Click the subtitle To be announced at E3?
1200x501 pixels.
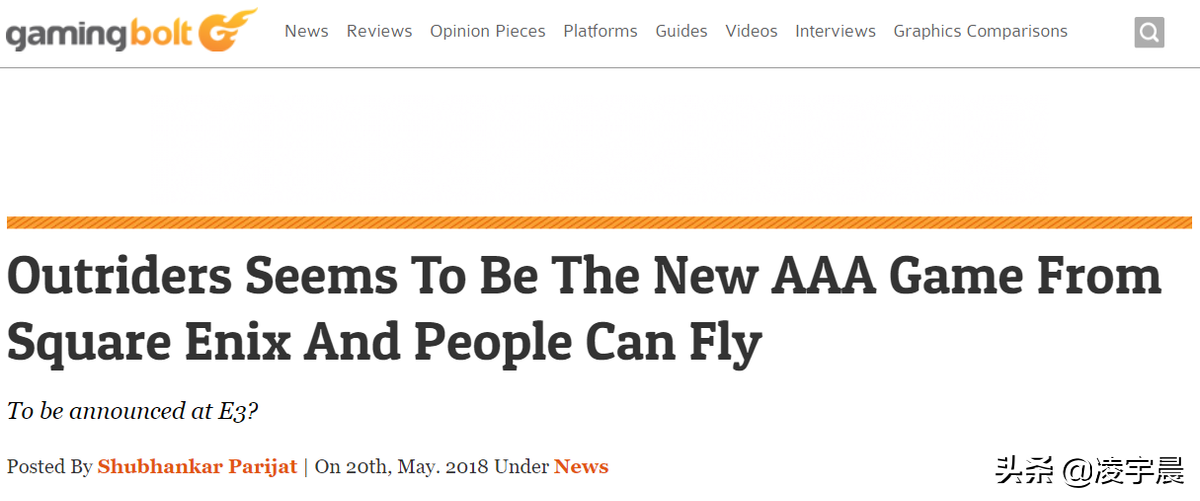(x=133, y=411)
